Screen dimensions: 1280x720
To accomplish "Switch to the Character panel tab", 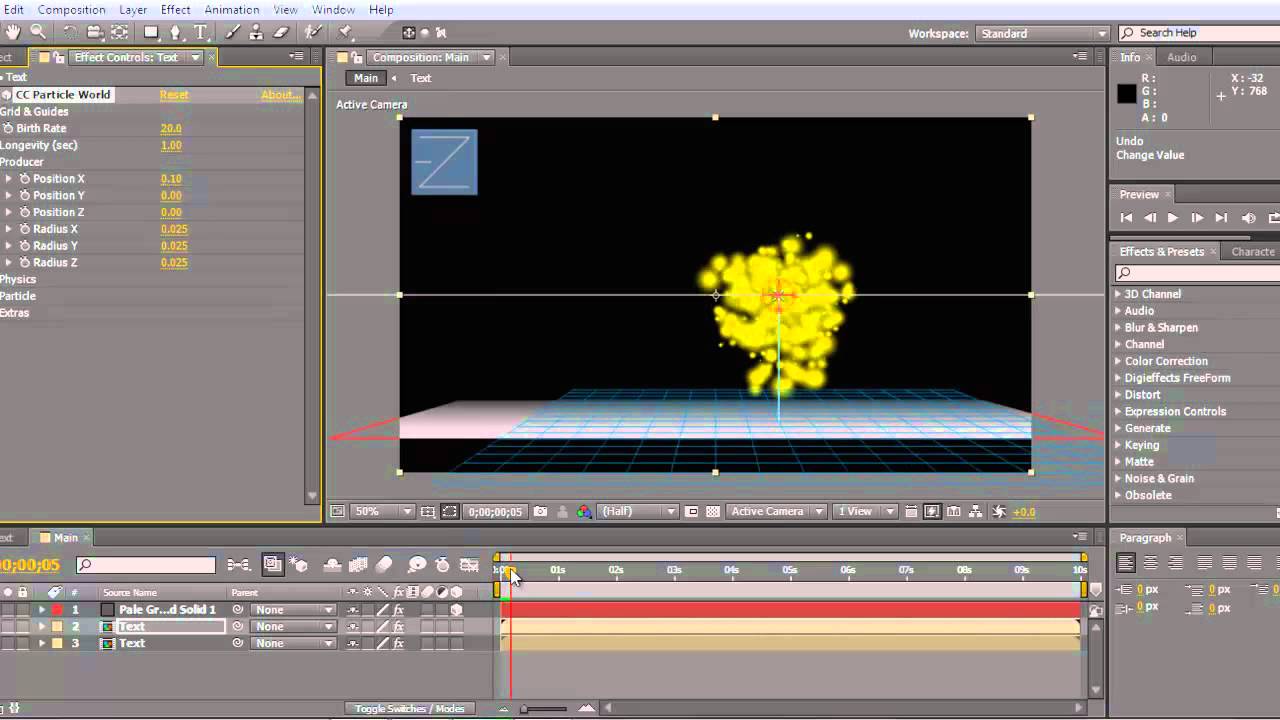I will coord(1252,252).
